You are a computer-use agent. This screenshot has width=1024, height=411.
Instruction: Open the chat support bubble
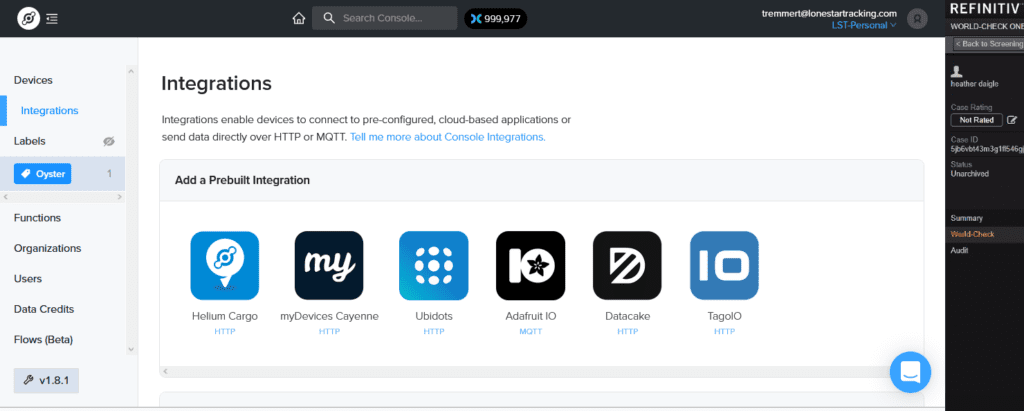pyautogui.click(x=910, y=372)
